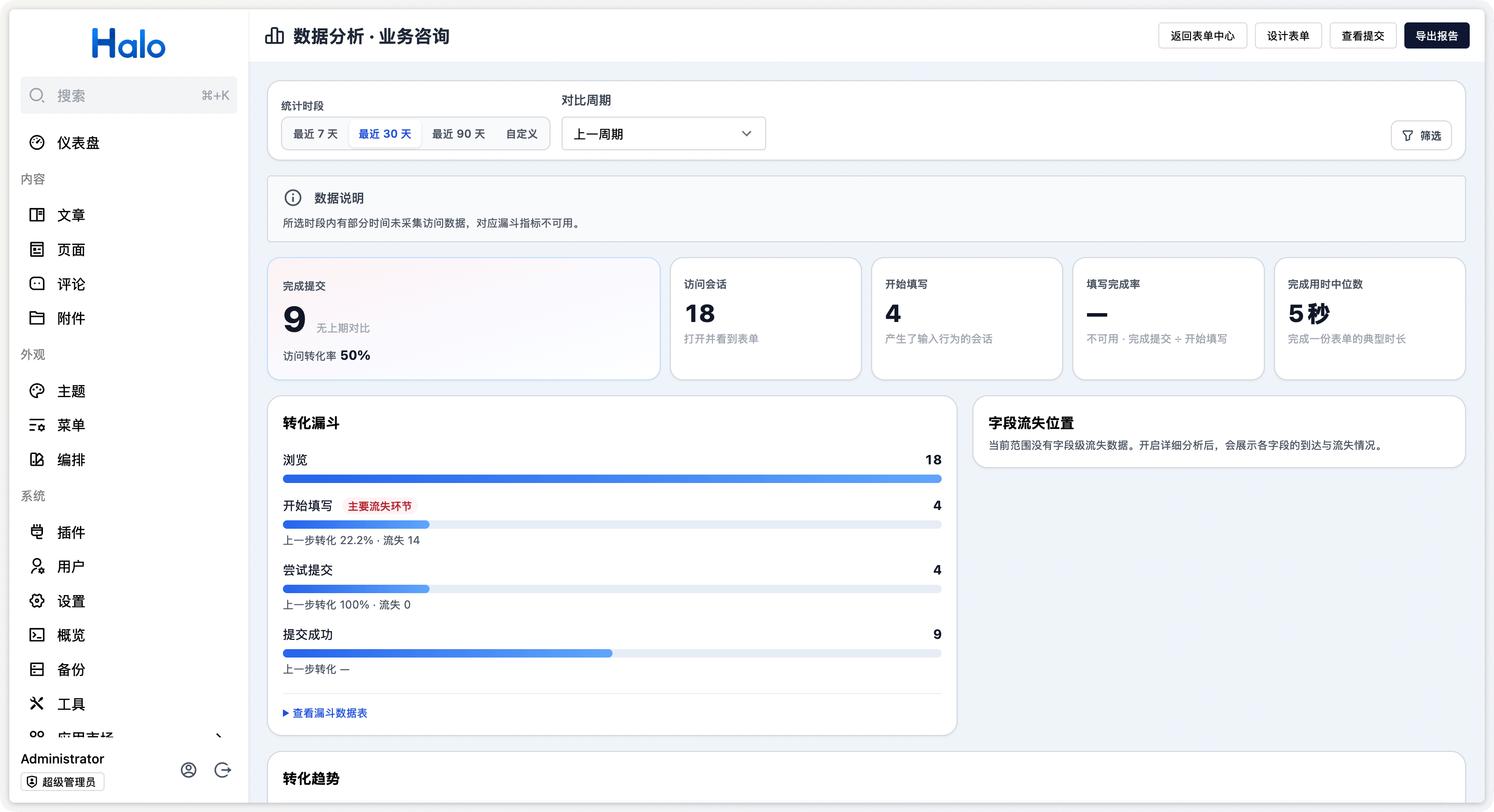Image resolution: width=1494 pixels, height=812 pixels.
Task: Click the 查看提交 button
Action: 1363,36
